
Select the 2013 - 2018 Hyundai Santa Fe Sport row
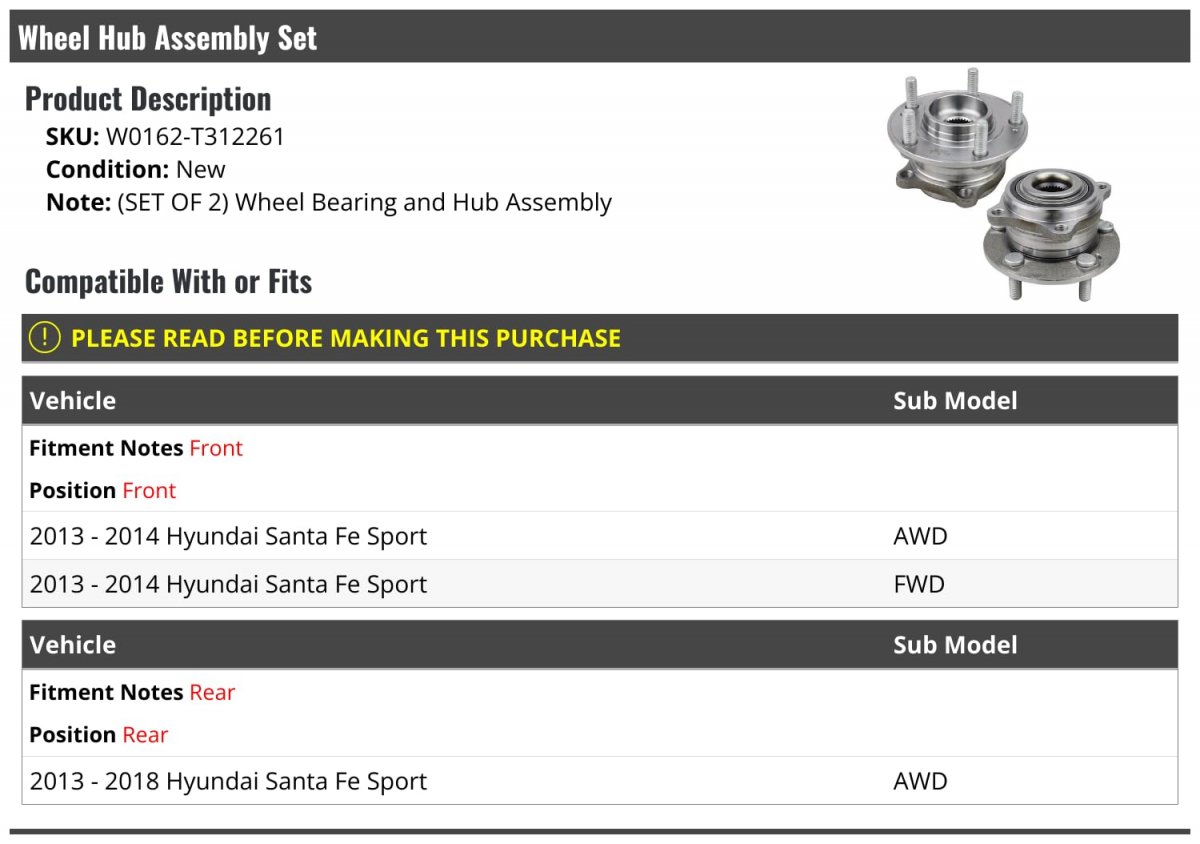228,781
